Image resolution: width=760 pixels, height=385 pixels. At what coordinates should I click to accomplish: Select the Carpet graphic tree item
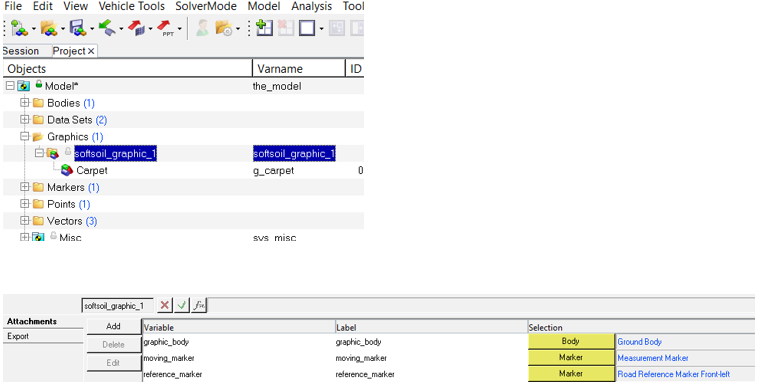[92, 171]
